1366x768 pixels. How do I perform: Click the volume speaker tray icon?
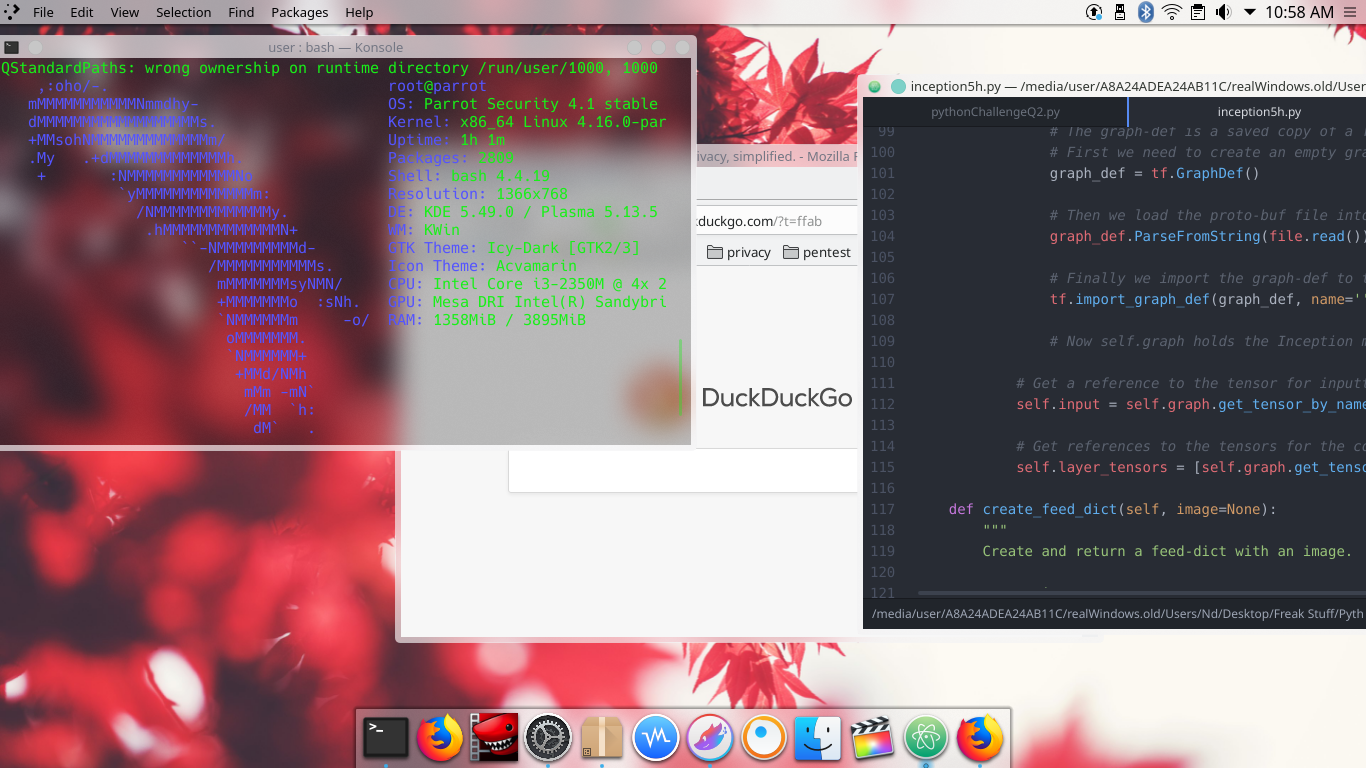point(1223,12)
